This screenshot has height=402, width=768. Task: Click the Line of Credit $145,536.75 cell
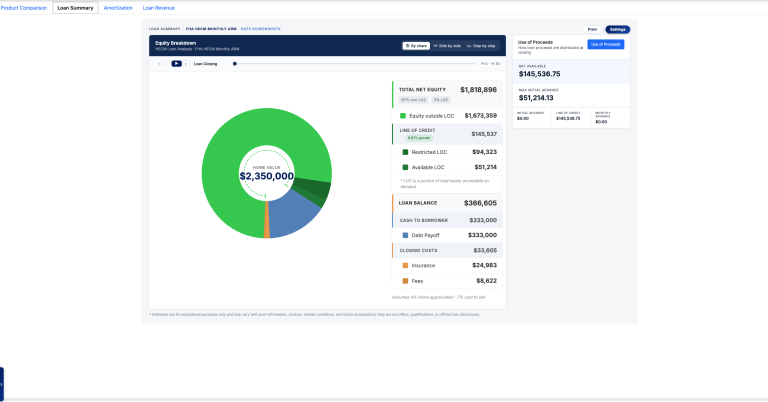coord(571,116)
